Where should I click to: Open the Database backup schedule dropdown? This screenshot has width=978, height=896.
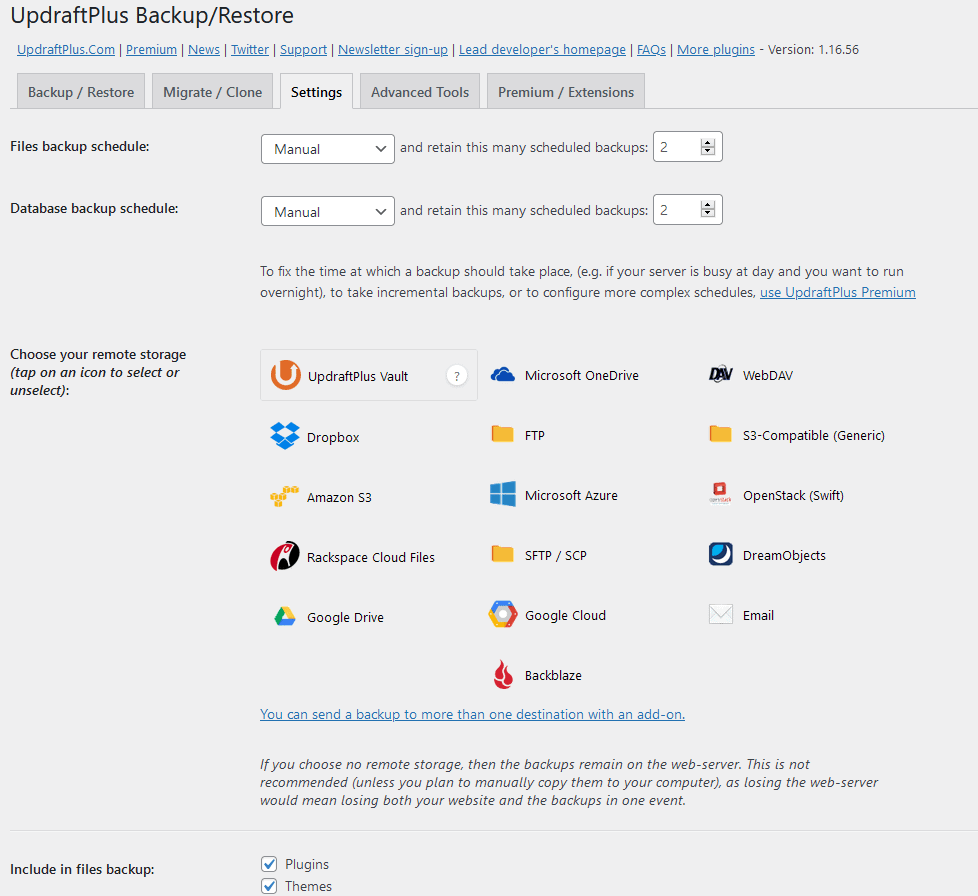pos(327,211)
